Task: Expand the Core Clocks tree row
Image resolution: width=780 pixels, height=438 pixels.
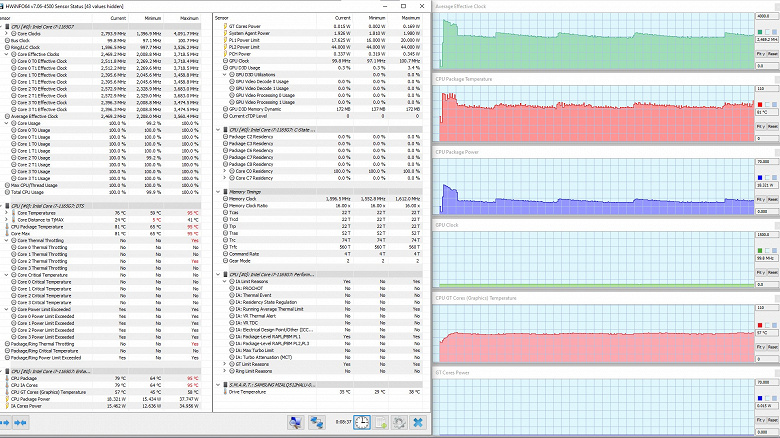Action: [x=5, y=33]
